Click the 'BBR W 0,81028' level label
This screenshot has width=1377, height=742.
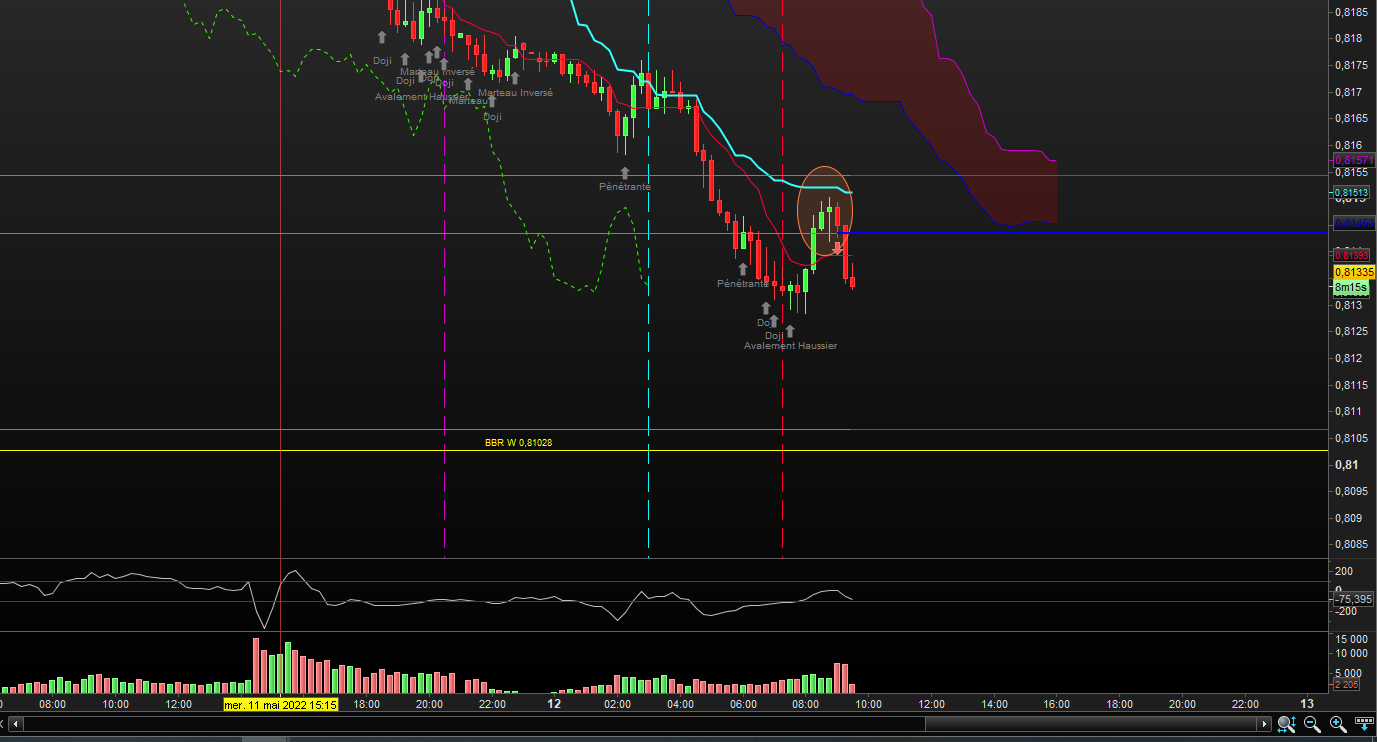click(x=517, y=442)
